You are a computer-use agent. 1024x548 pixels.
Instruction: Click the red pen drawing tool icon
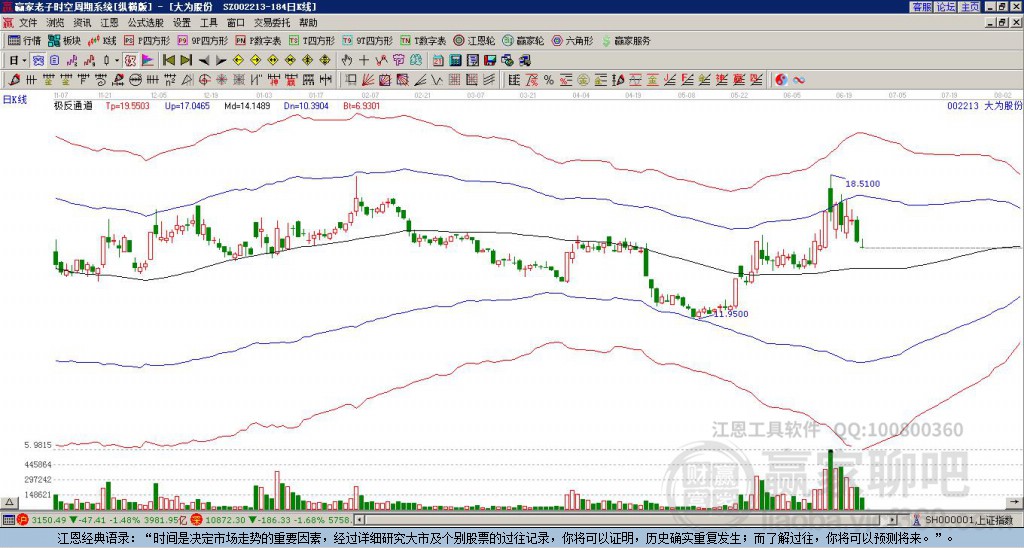pyautogui.click(x=14, y=80)
